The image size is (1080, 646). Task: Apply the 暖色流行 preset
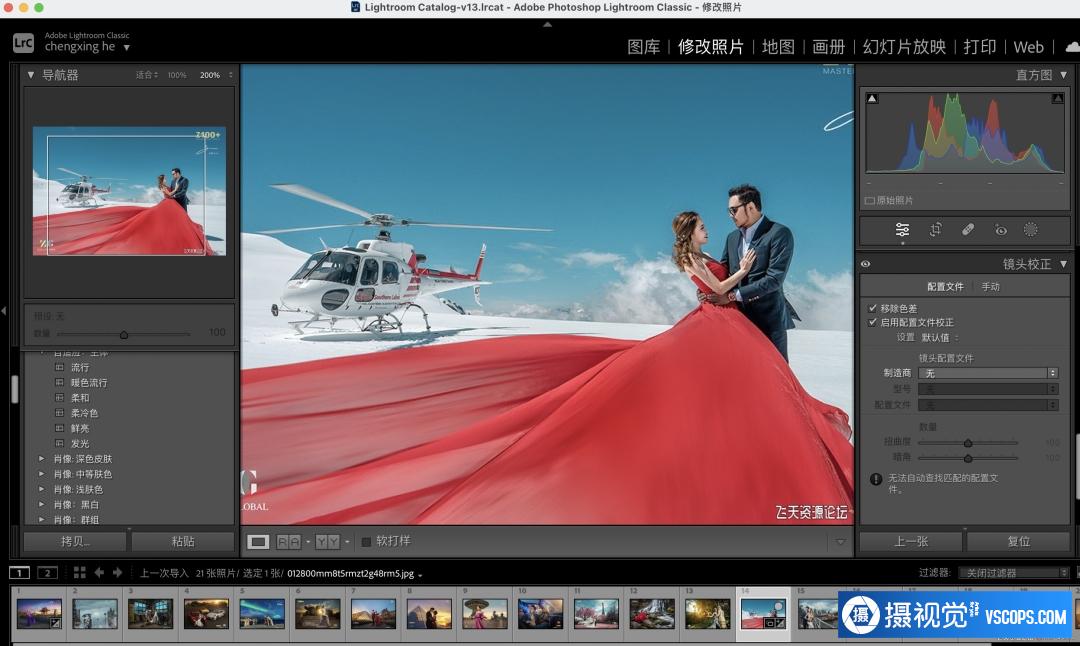pyautogui.click(x=88, y=382)
